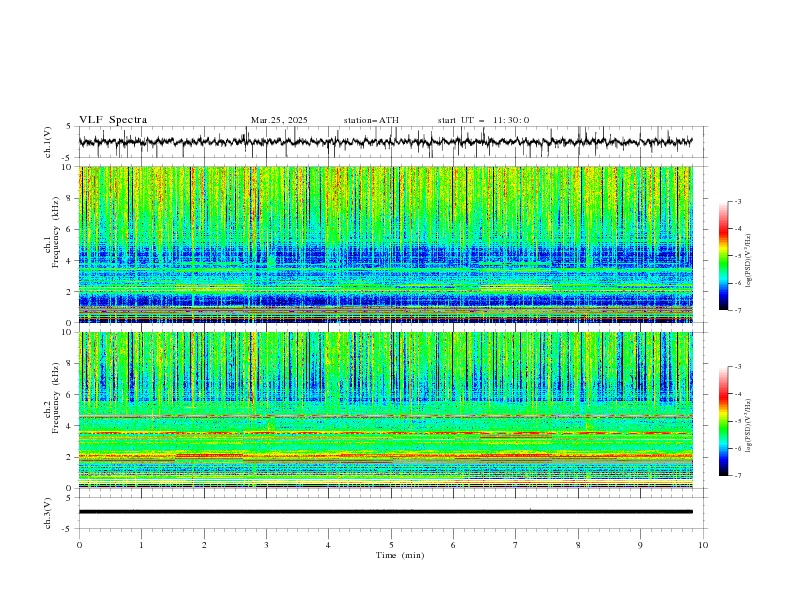Click time axis tick label '0'

[x=79, y=545]
